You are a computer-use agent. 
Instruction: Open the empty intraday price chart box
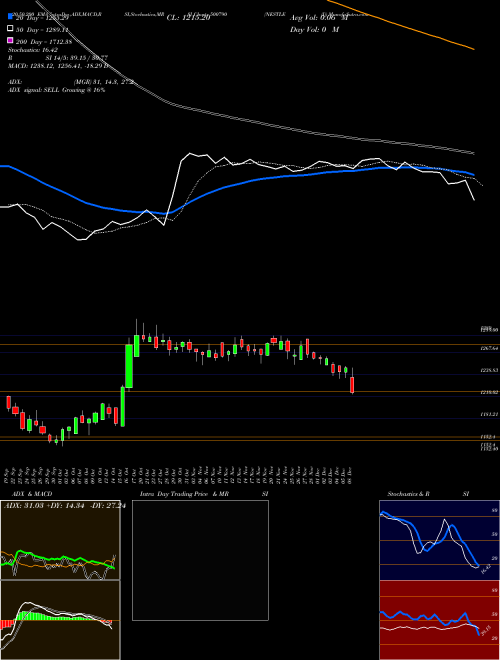200,560
